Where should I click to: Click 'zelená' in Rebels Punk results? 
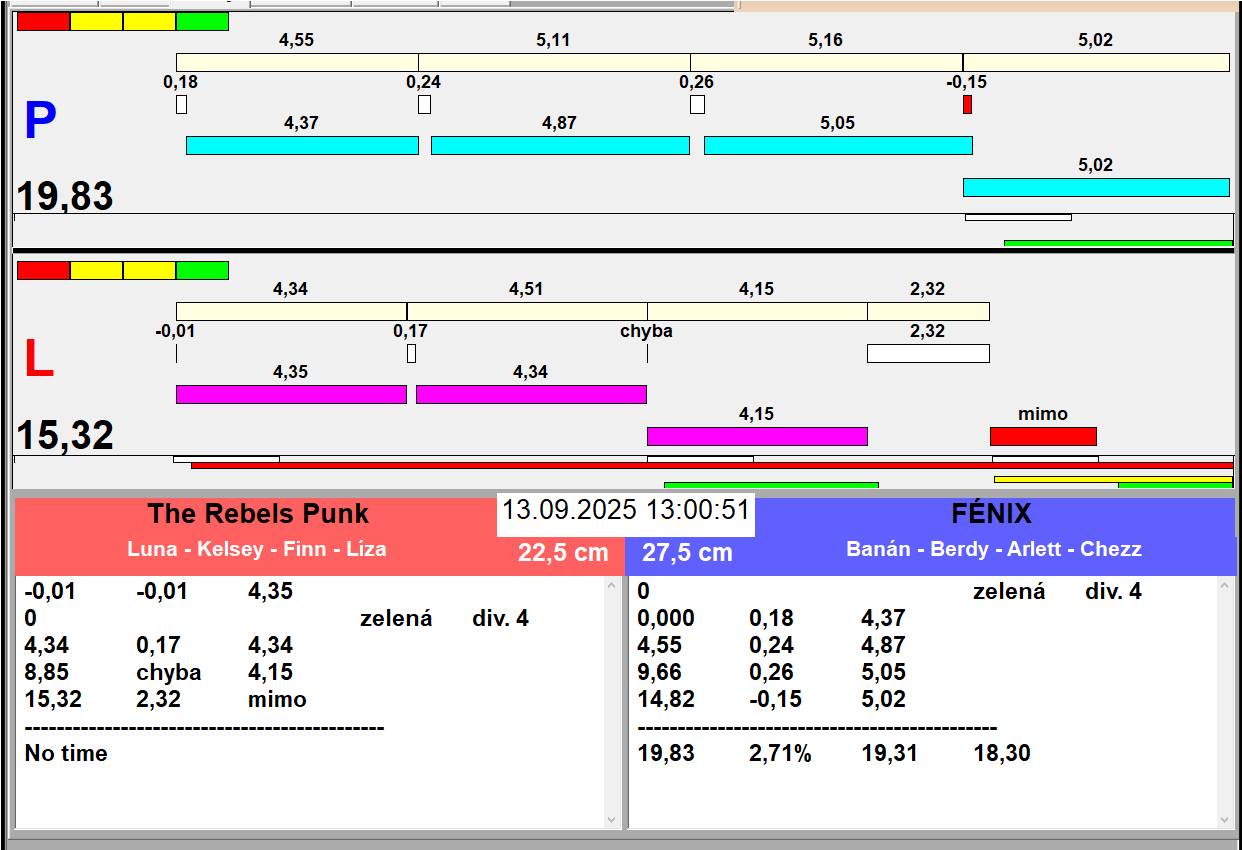point(396,619)
